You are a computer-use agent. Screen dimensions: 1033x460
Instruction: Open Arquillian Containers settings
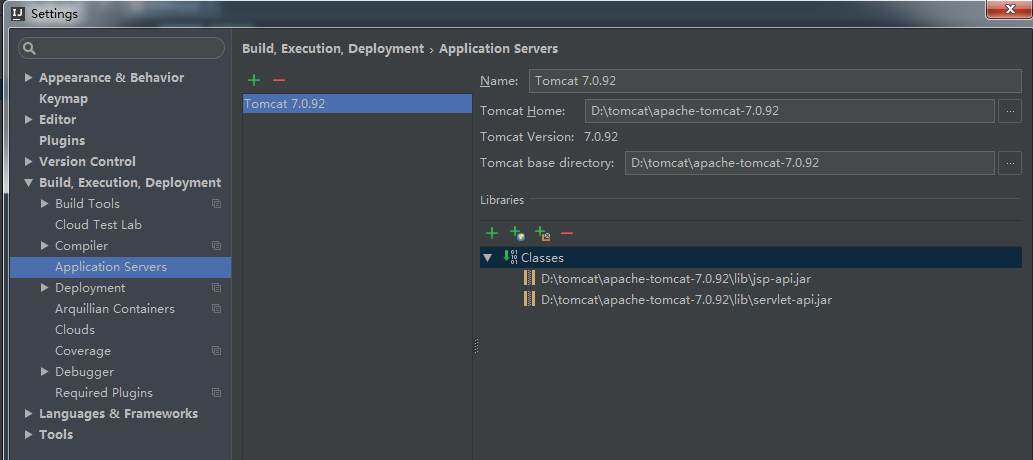[x=115, y=308]
